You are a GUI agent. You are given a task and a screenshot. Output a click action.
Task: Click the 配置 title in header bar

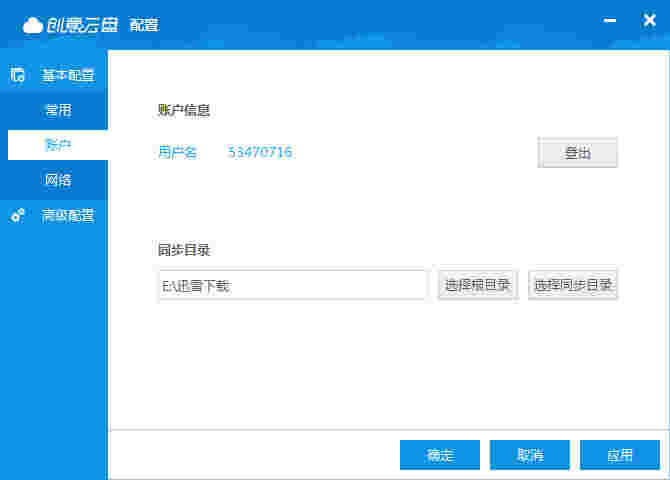click(144, 25)
